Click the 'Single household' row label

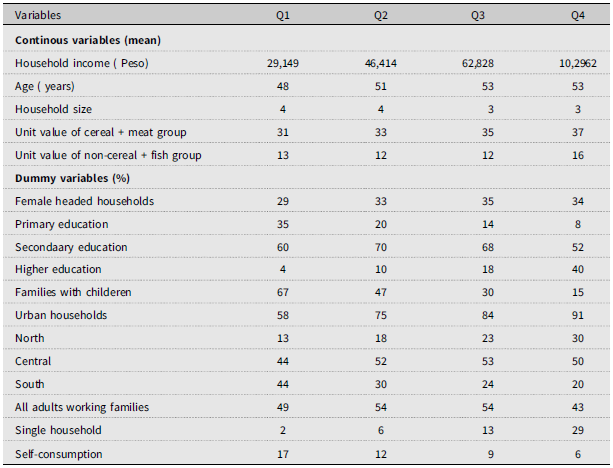[x=59, y=430]
